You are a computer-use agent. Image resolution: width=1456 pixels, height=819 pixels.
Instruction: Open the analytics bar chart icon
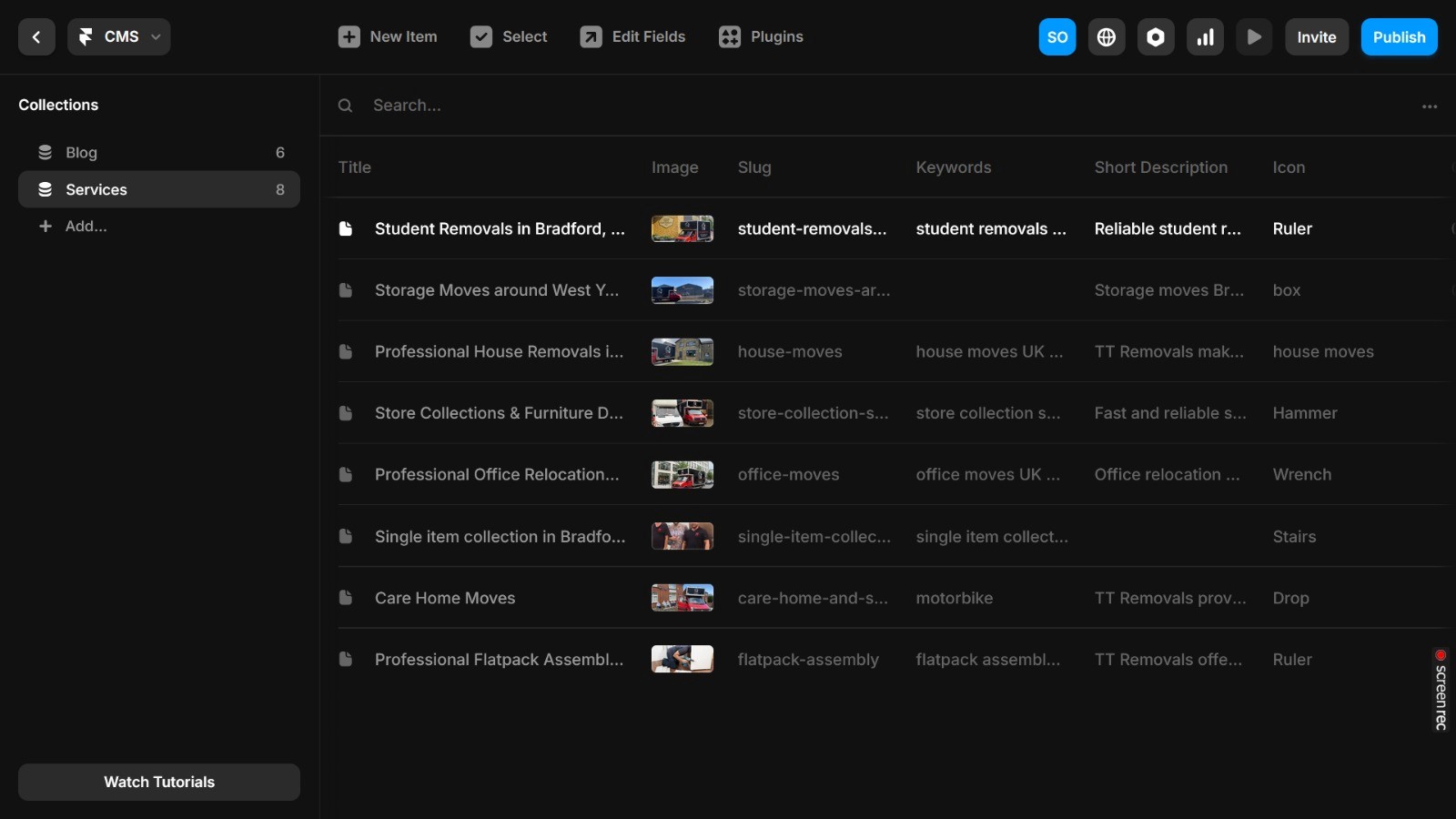[x=1205, y=37]
